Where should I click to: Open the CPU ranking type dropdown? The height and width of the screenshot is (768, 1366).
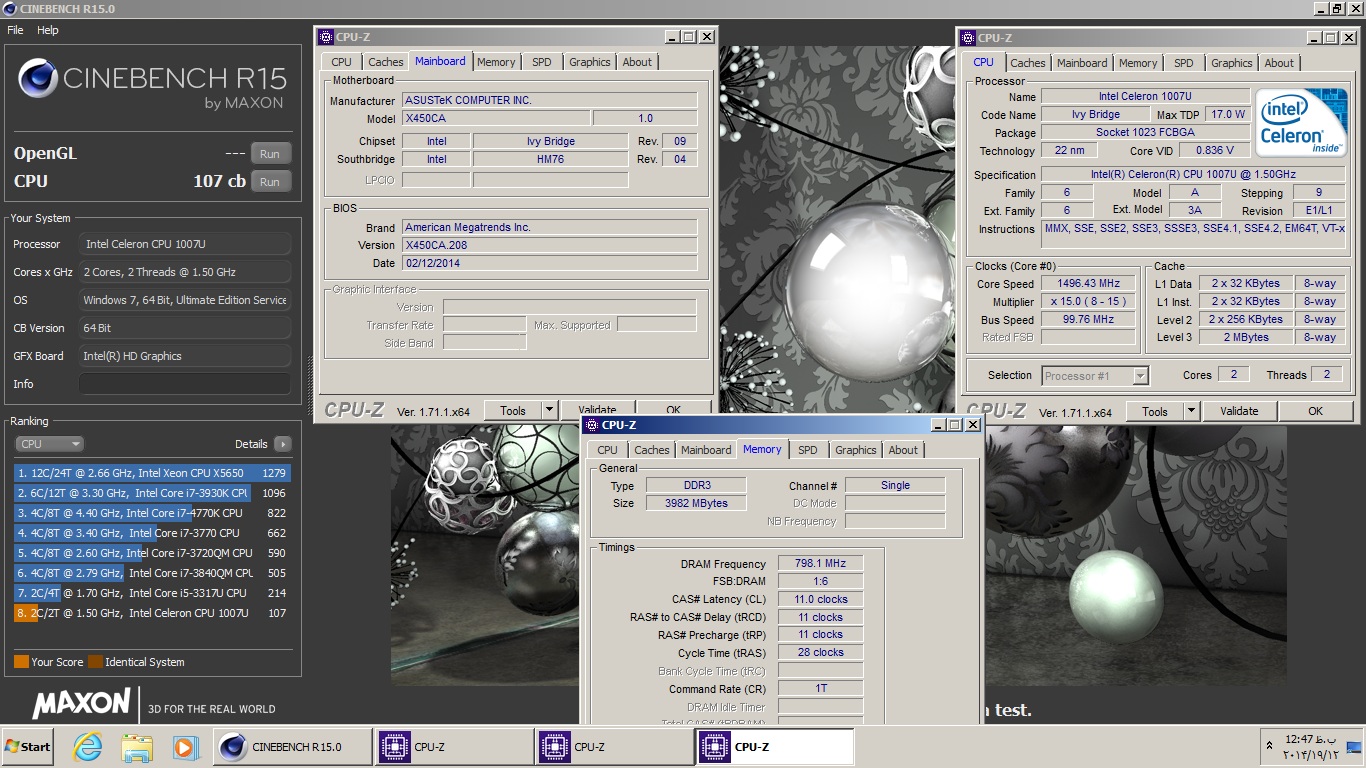[x=49, y=444]
